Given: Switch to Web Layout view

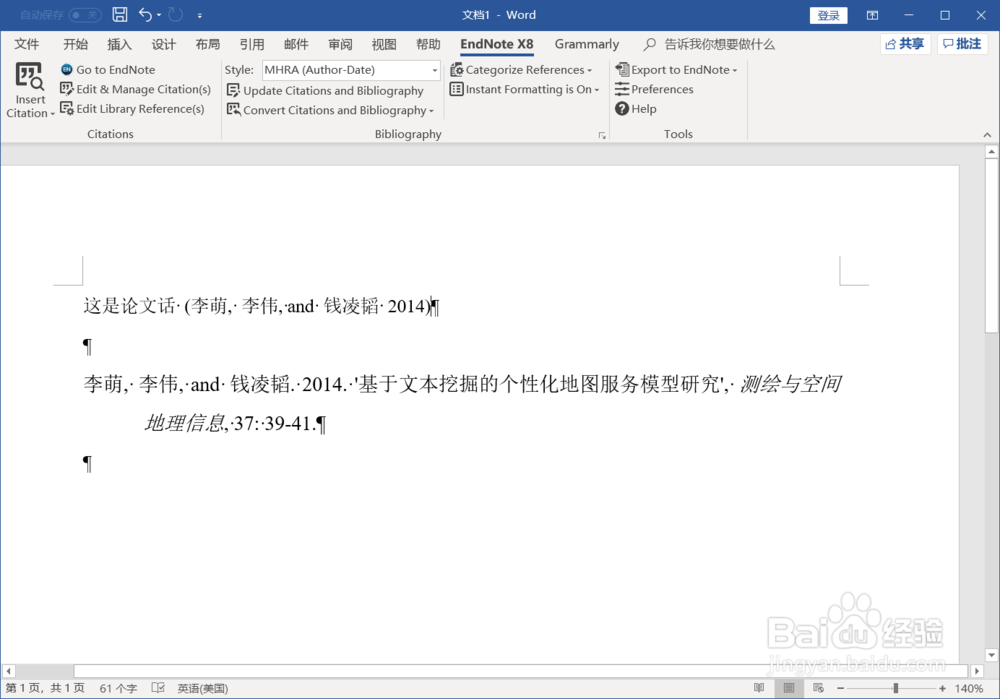Looking at the screenshot, I should click(819, 688).
